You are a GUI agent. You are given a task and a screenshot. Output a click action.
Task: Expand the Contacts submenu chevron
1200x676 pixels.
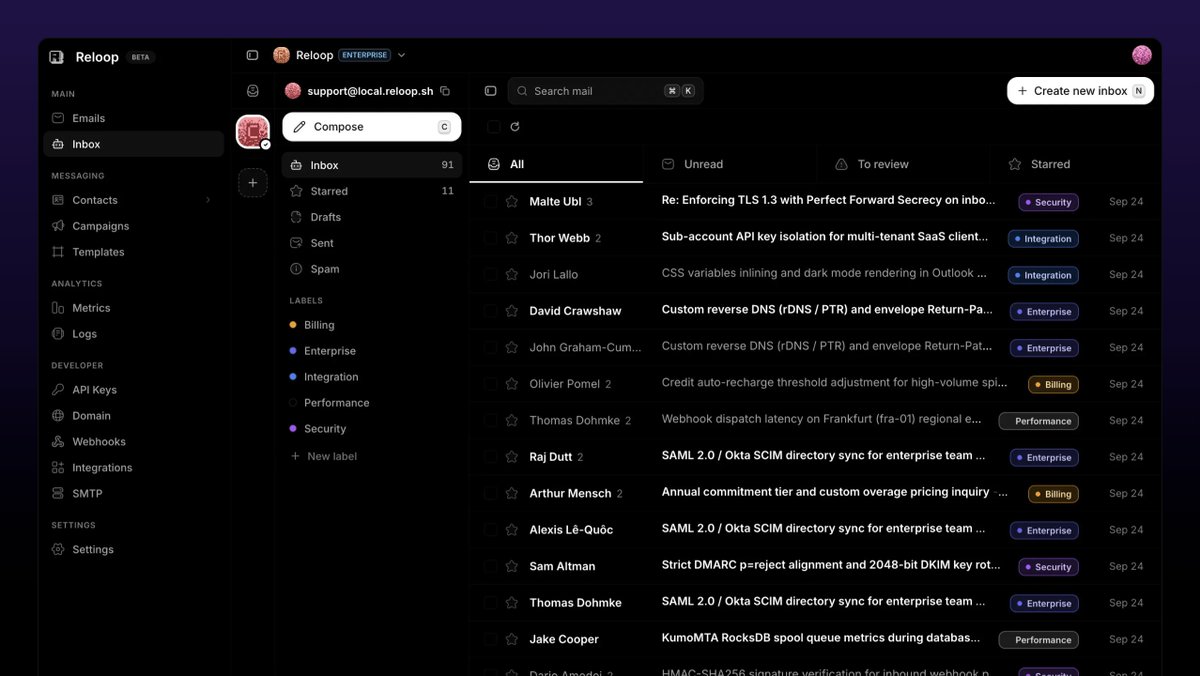tap(208, 200)
